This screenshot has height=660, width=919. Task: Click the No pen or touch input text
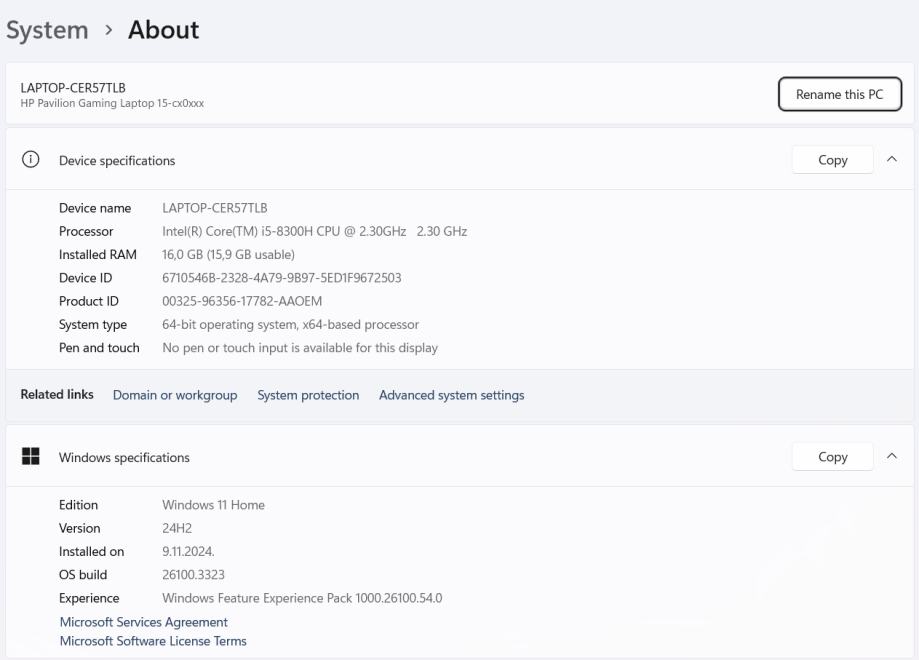299,348
